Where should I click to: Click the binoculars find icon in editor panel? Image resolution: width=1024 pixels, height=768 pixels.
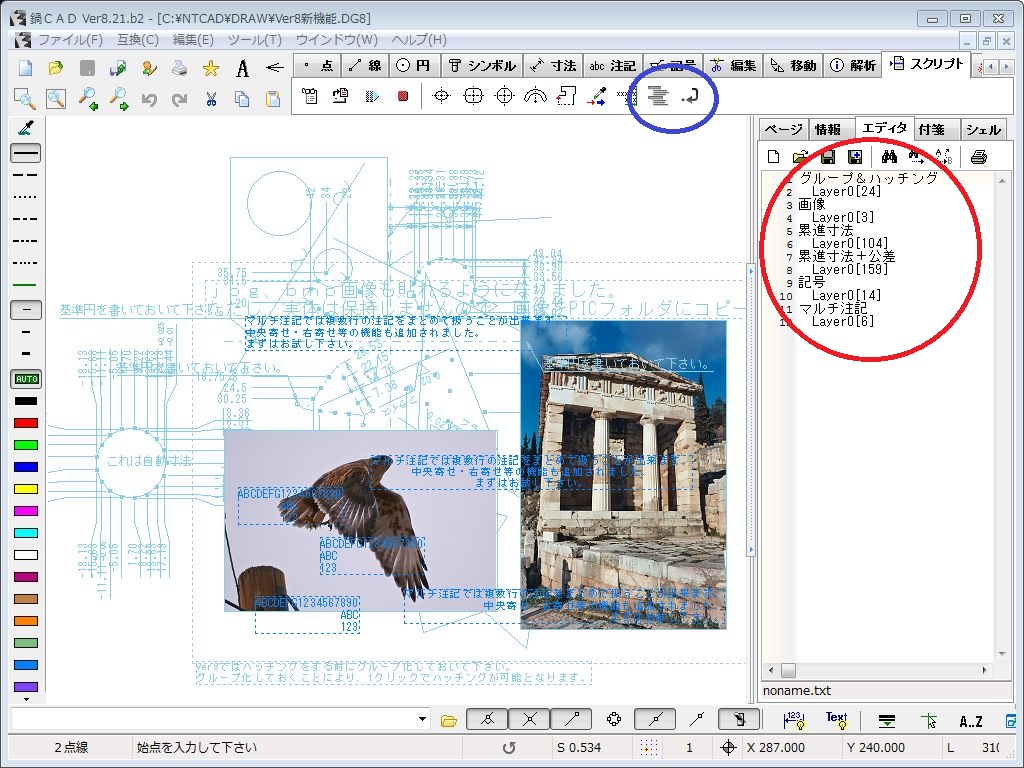tap(889, 157)
